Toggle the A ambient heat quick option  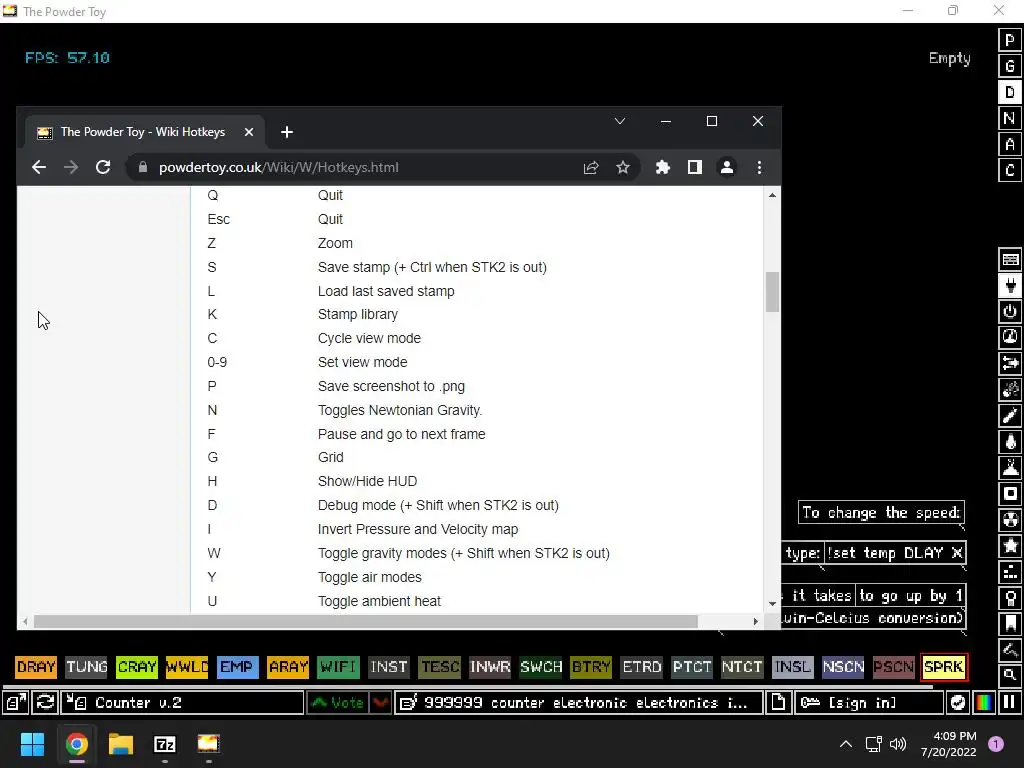pos(1010,144)
